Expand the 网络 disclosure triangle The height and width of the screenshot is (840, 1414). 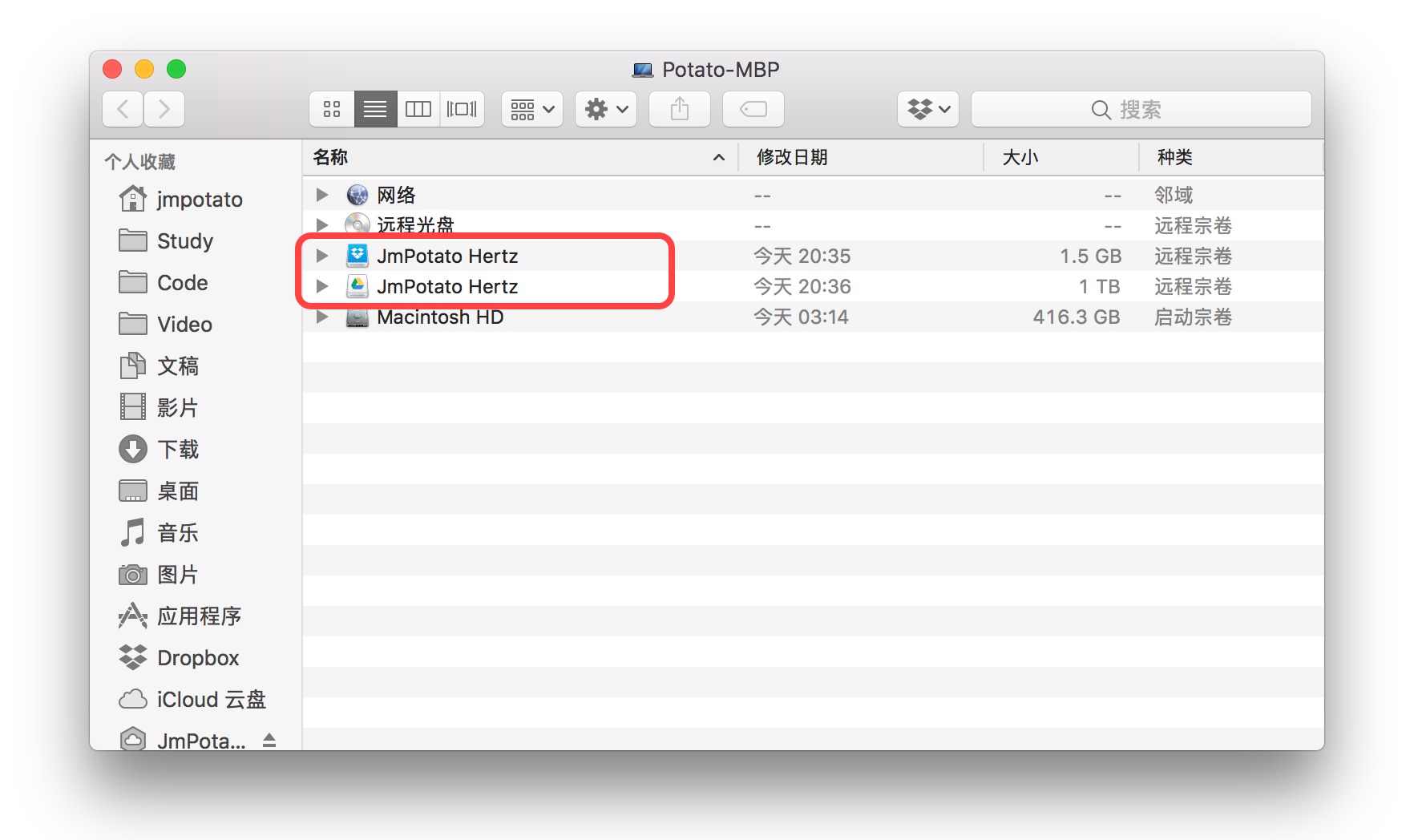tap(322, 194)
